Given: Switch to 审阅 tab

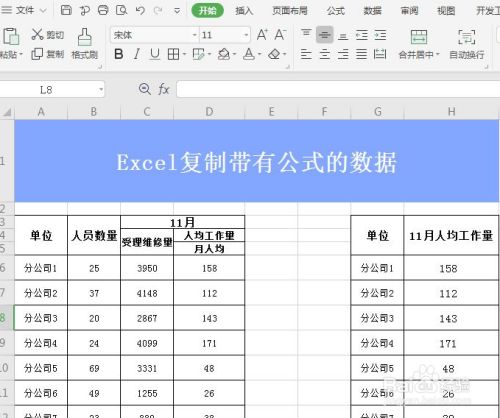Looking at the screenshot, I should pyautogui.click(x=409, y=11).
